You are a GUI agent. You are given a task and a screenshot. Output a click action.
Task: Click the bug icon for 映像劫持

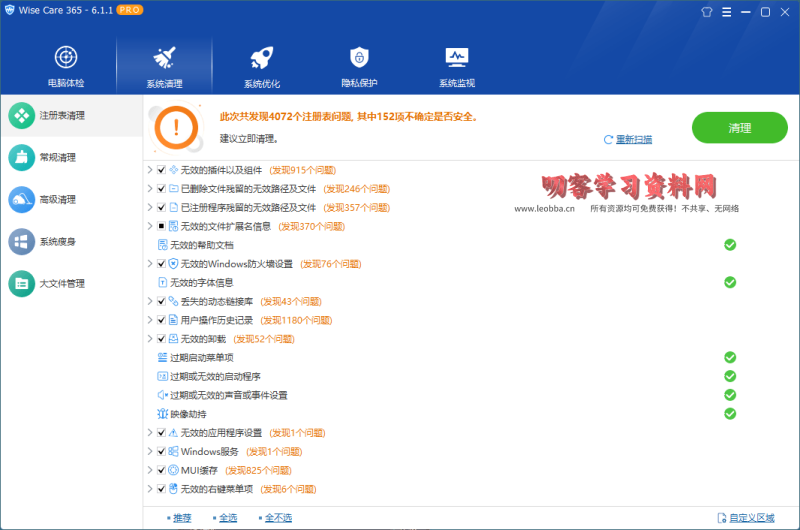162,414
